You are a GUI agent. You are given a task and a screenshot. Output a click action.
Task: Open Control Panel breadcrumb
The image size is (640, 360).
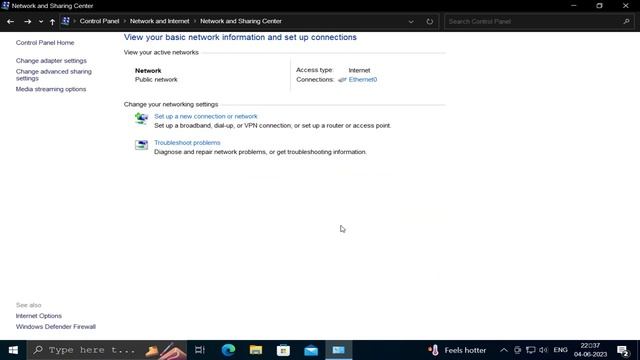99,21
